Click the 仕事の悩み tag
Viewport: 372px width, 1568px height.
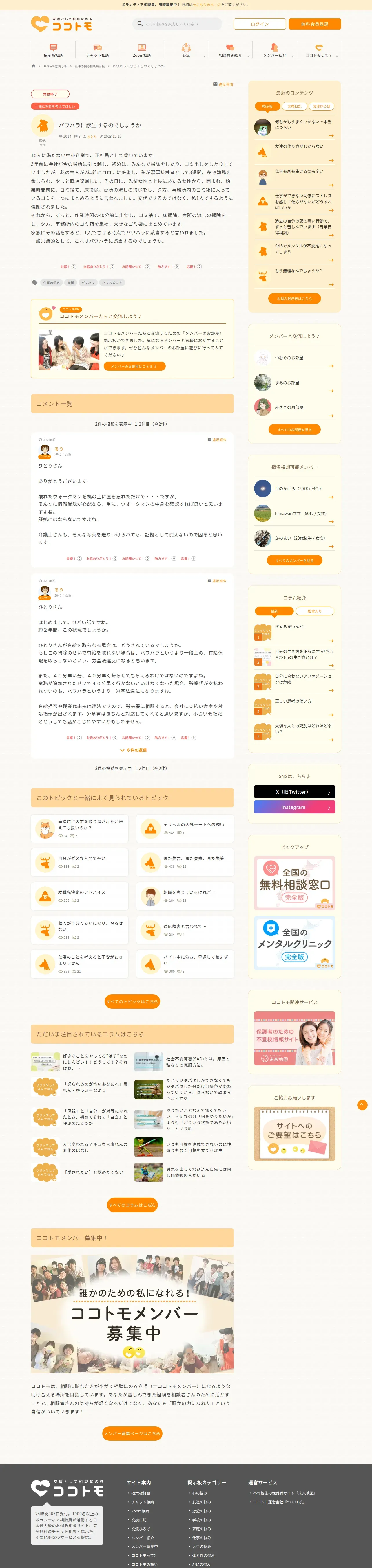pyautogui.click(x=51, y=282)
